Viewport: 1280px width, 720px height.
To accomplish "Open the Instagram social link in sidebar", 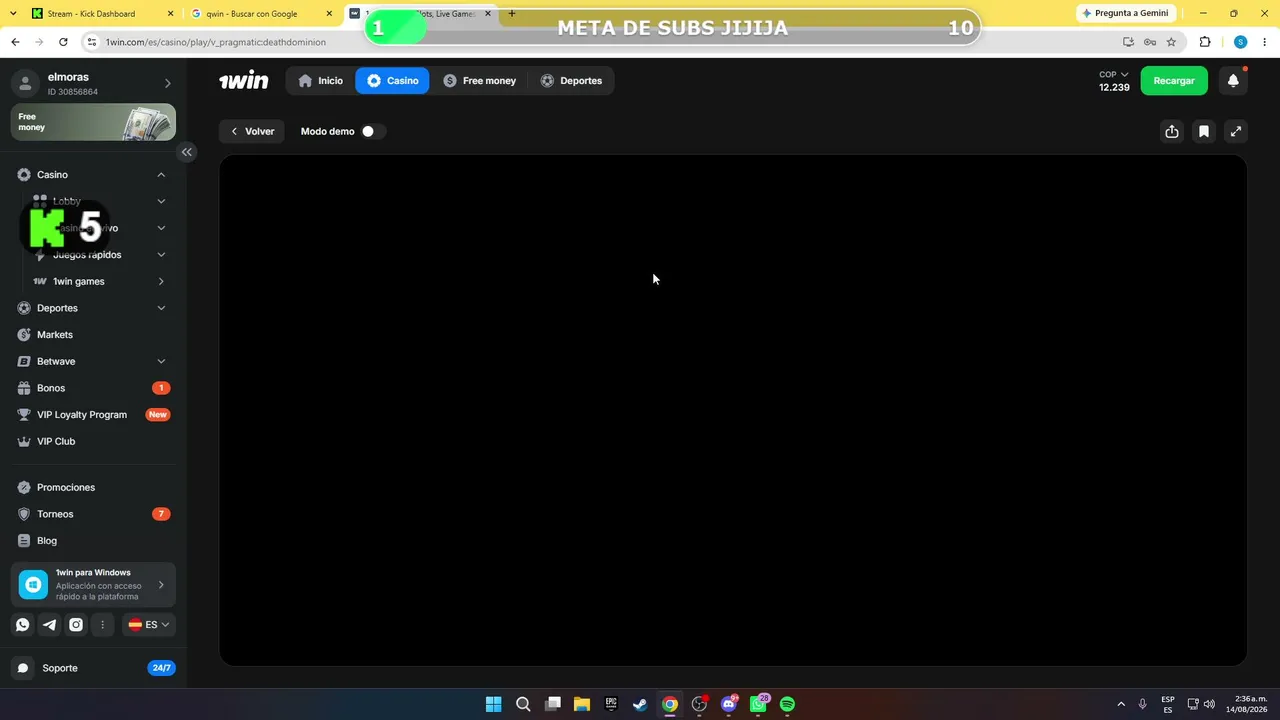I will click(76, 625).
